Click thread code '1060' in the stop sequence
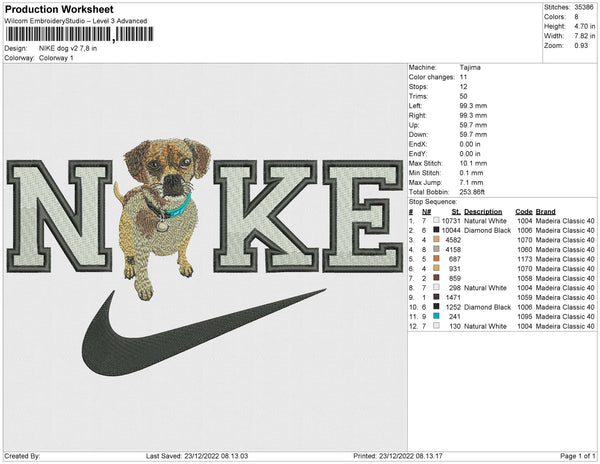The height and width of the screenshot is (464, 600). coord(525,249)
